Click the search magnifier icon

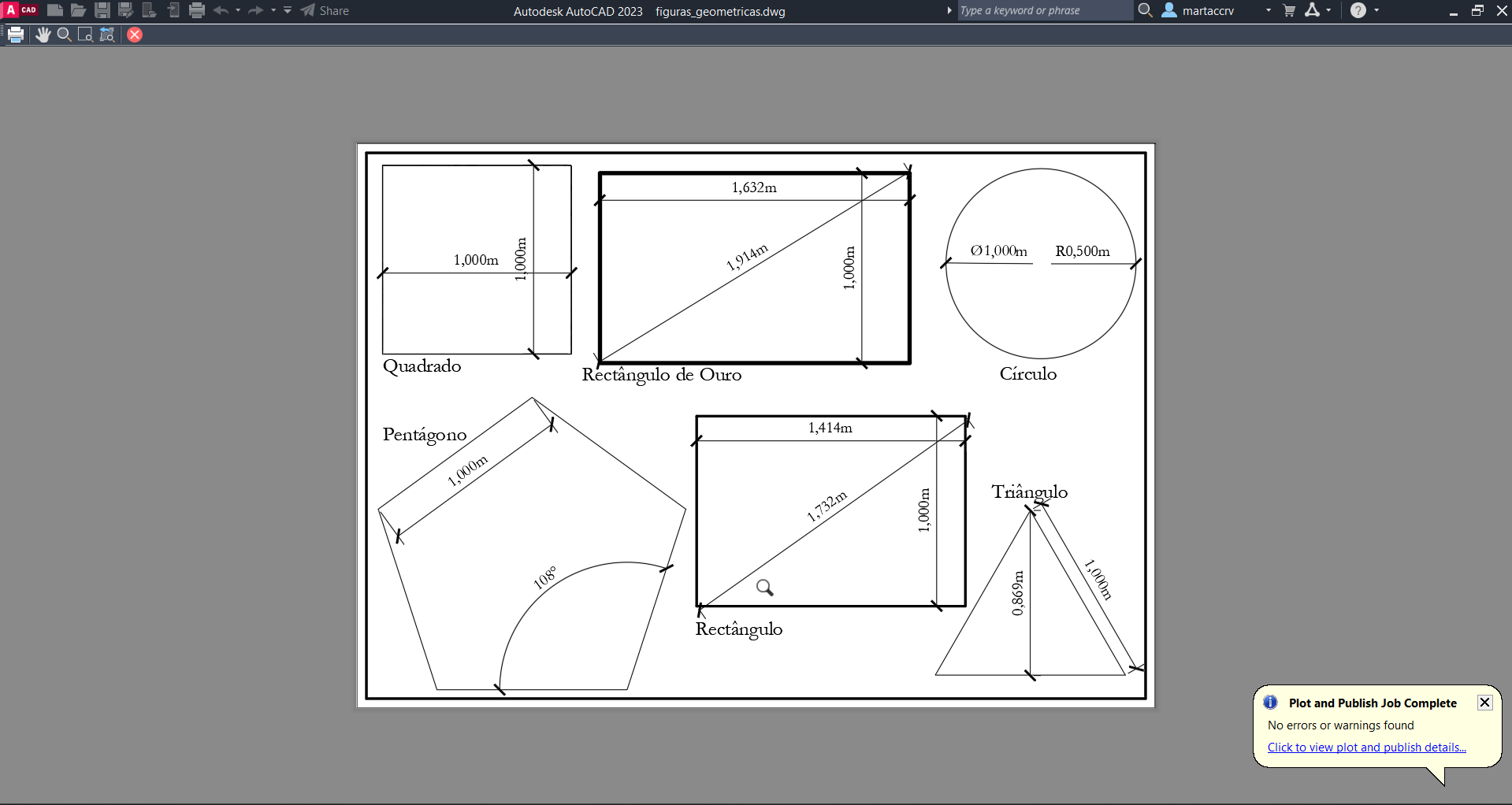click(x=1146, y=10)
